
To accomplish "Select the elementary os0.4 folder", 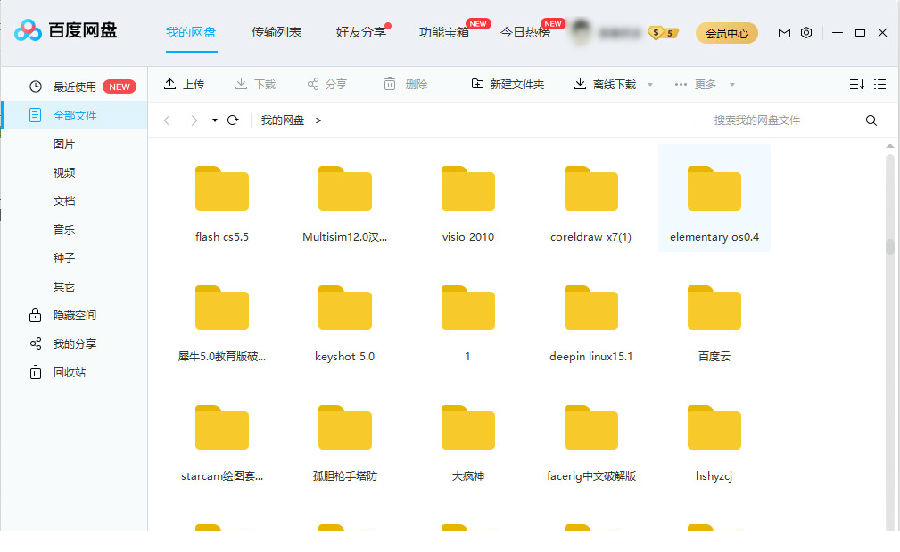I will [714, 198].
